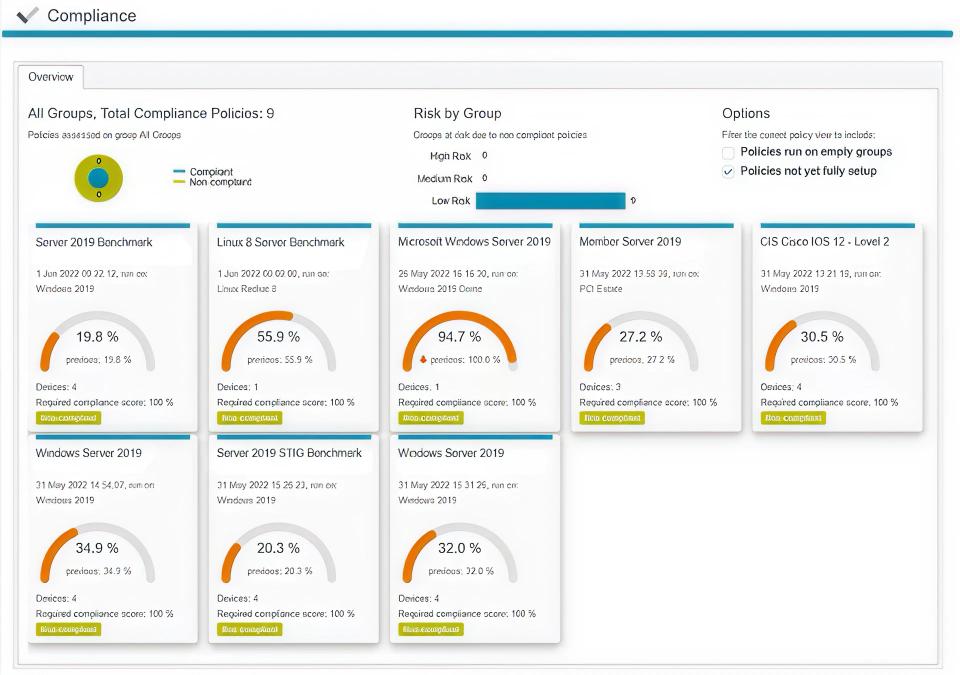
Task: Click the Low Risk progress bar
Action: pos(550,199)
